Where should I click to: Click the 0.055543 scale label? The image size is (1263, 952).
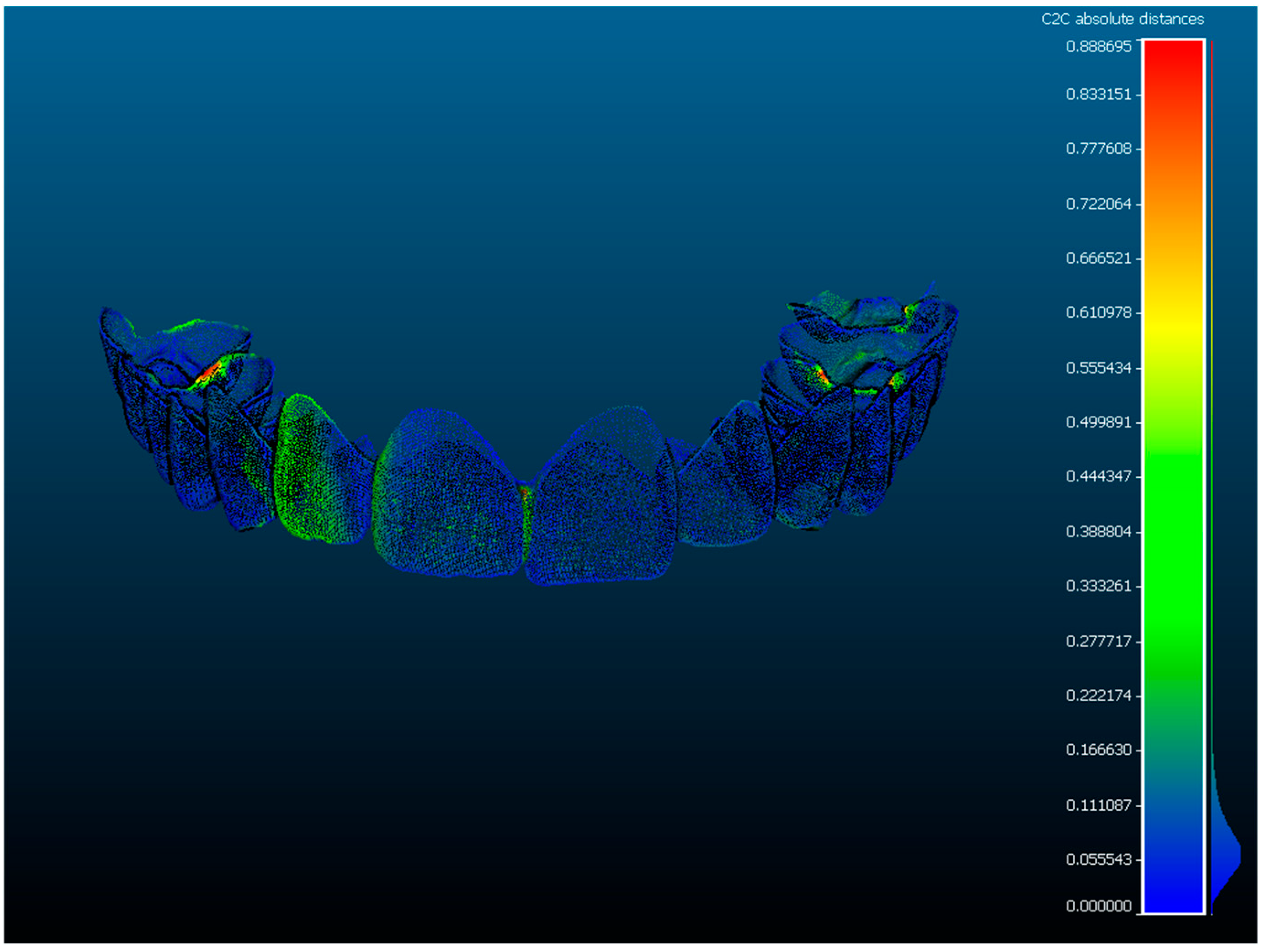[x=1098, y=859]
